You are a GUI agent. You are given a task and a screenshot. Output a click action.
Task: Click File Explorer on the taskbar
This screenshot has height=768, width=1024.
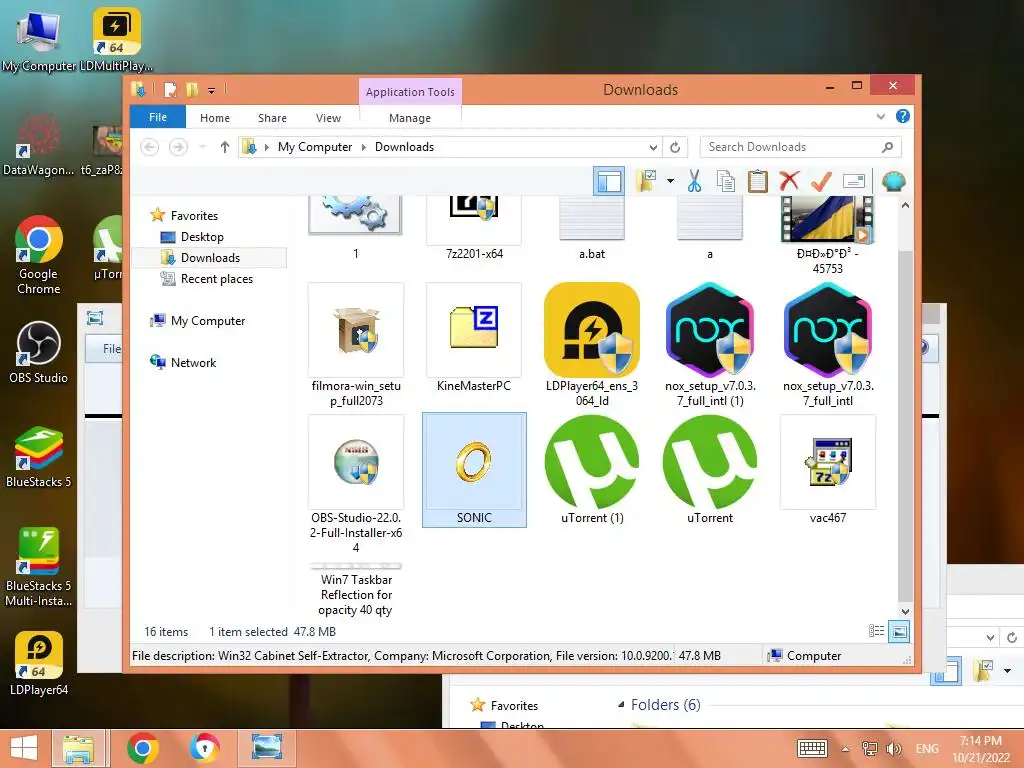pyautogui.click(x=78, y=748)
